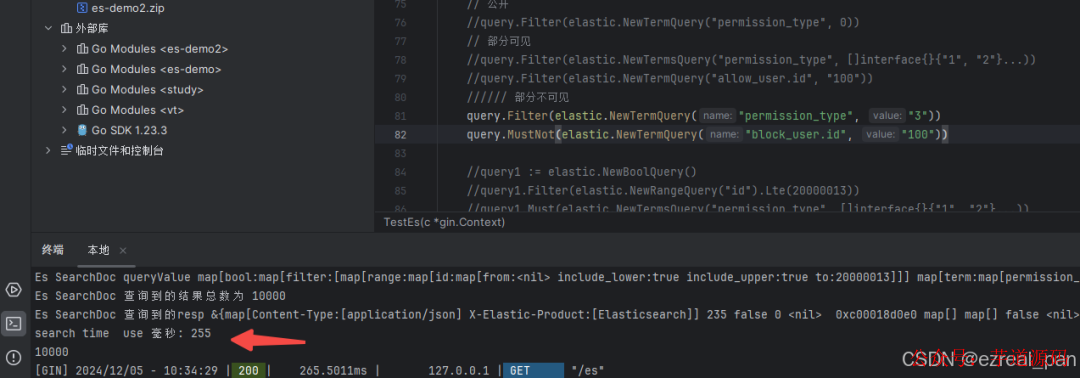Click the scratches and consoles icon
This screenshot has height=378, width=1080.
click(67, 150)
